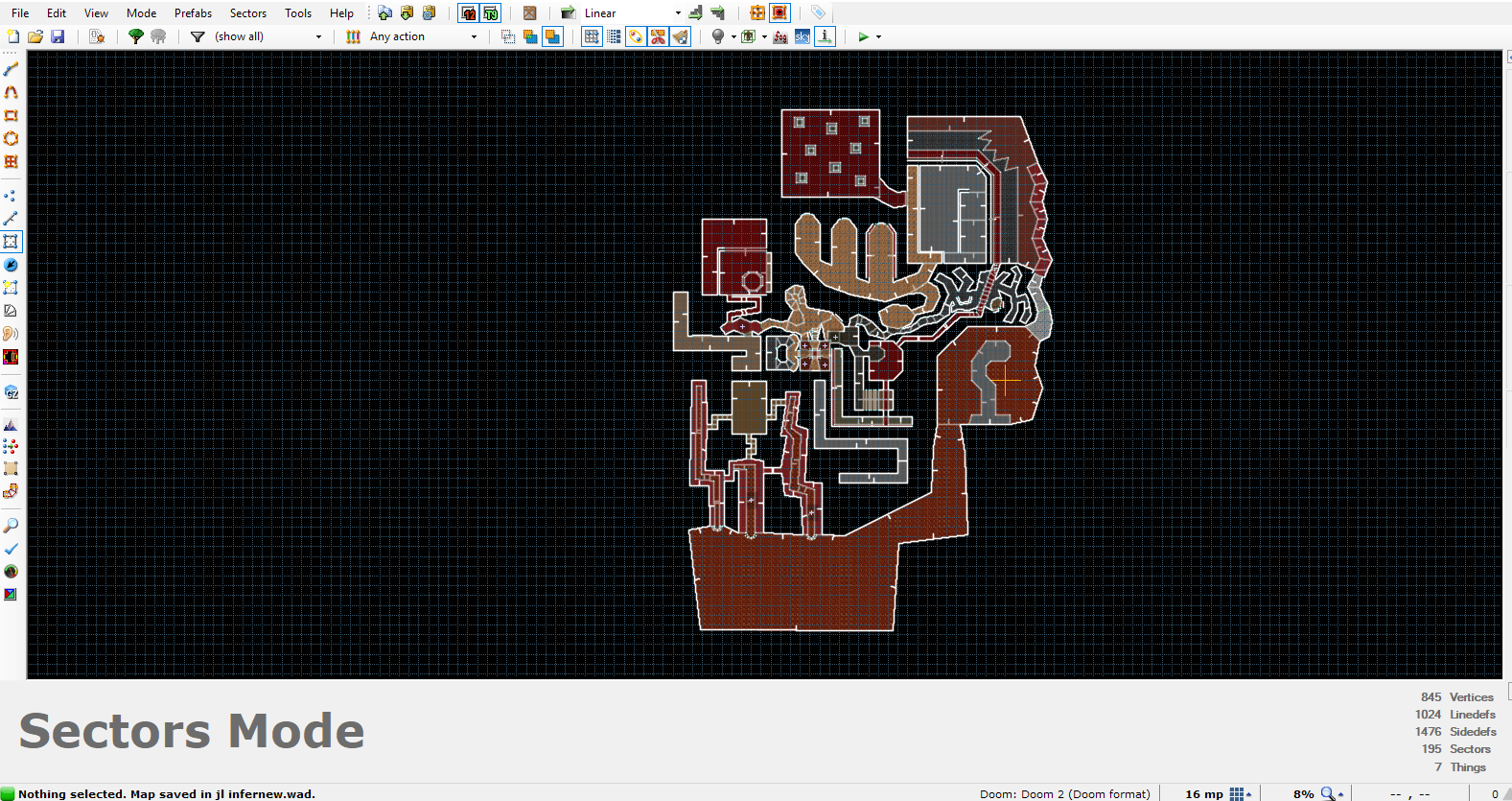
Task: Toggle the dynamic grid size button
Action: click(x=614, y=36)
